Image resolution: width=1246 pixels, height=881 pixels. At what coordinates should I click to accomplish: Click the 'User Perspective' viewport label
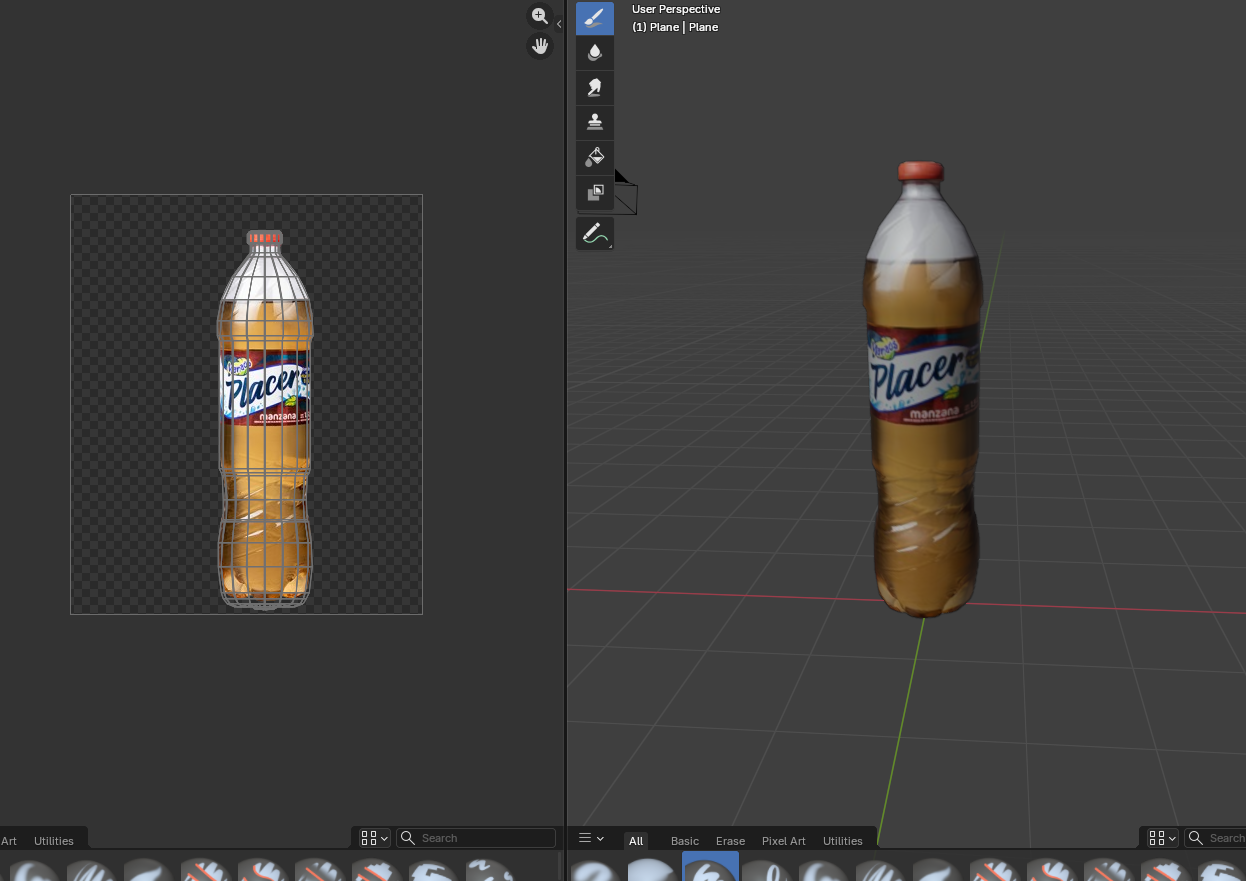[676, 9]
